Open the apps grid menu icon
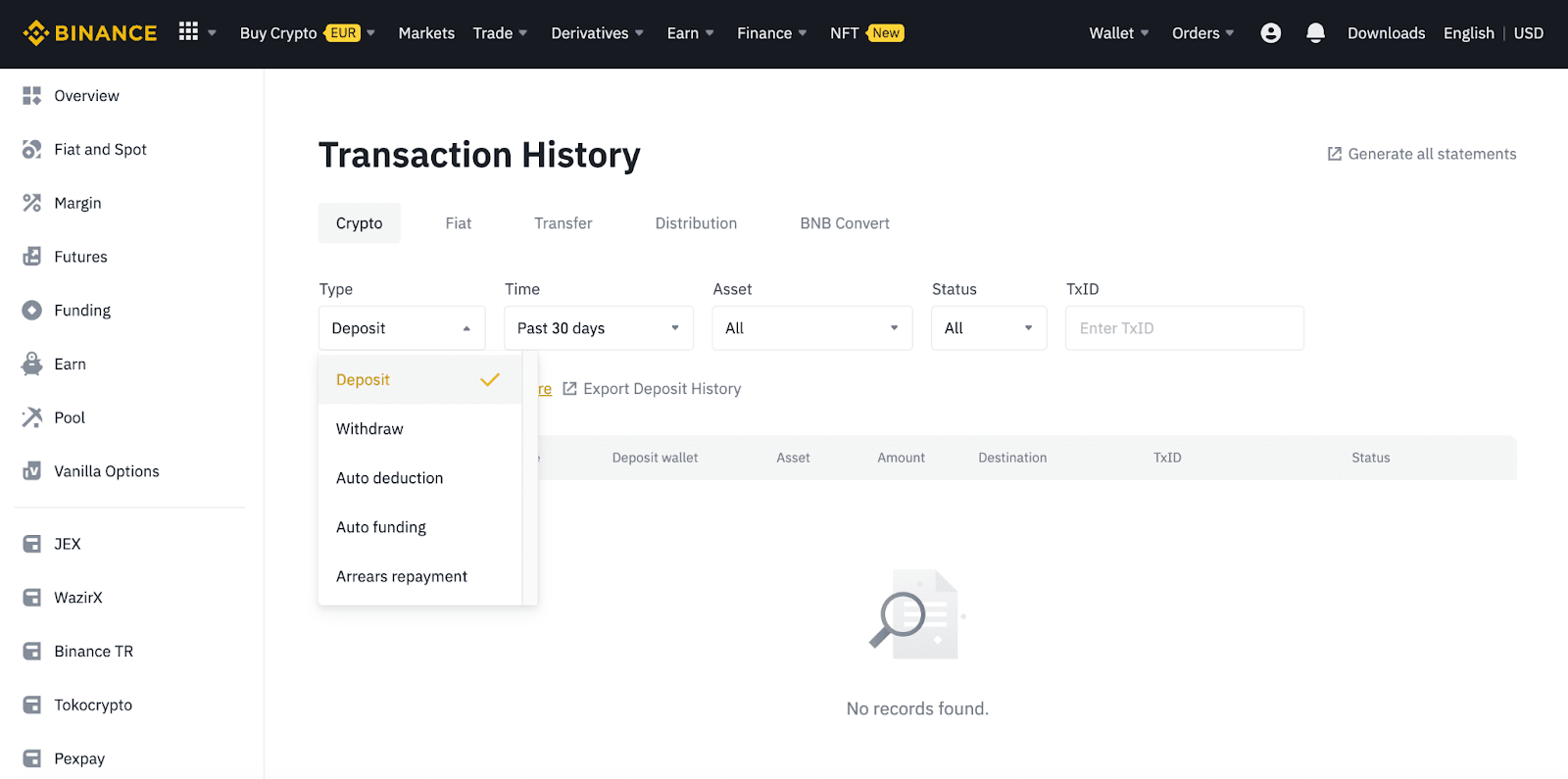Image resolution: width=1568 pixels, height=779 pixels. pyautogui.click(x=188, y=32)
